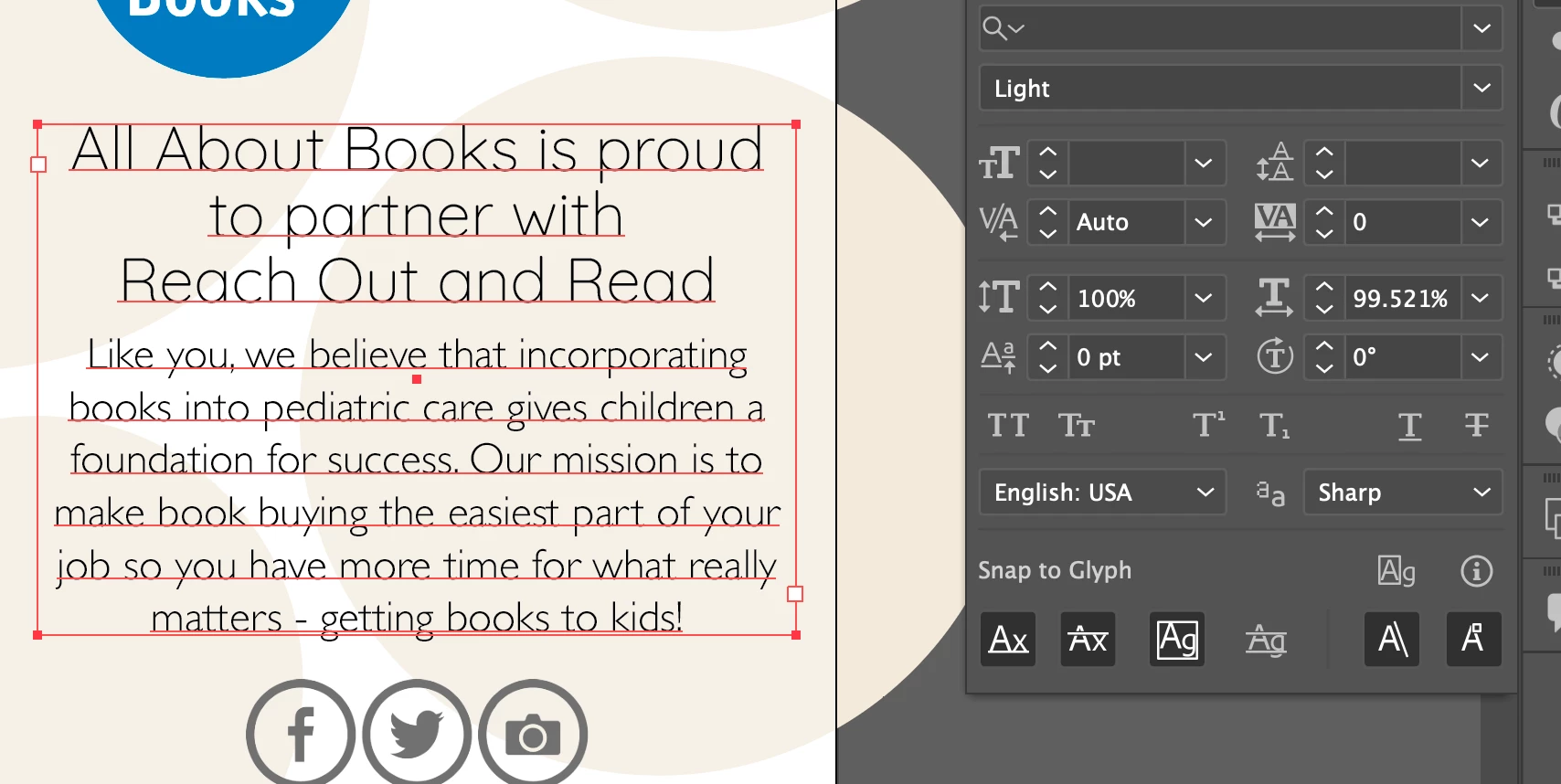Click the kerning stepper arrows
Screen dimensions: 1561x784
point(1048,222)
